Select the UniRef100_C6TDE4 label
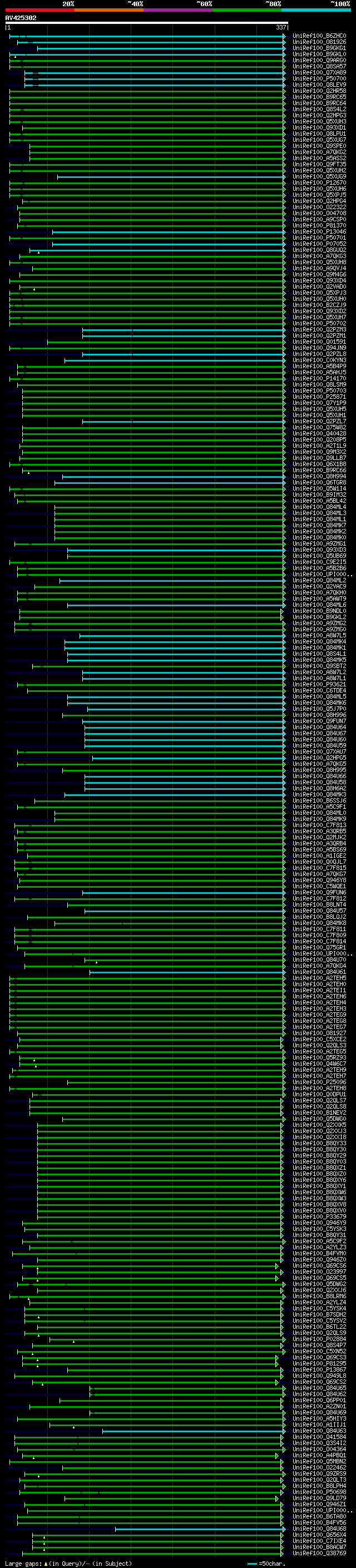 (x=319, y=691)
